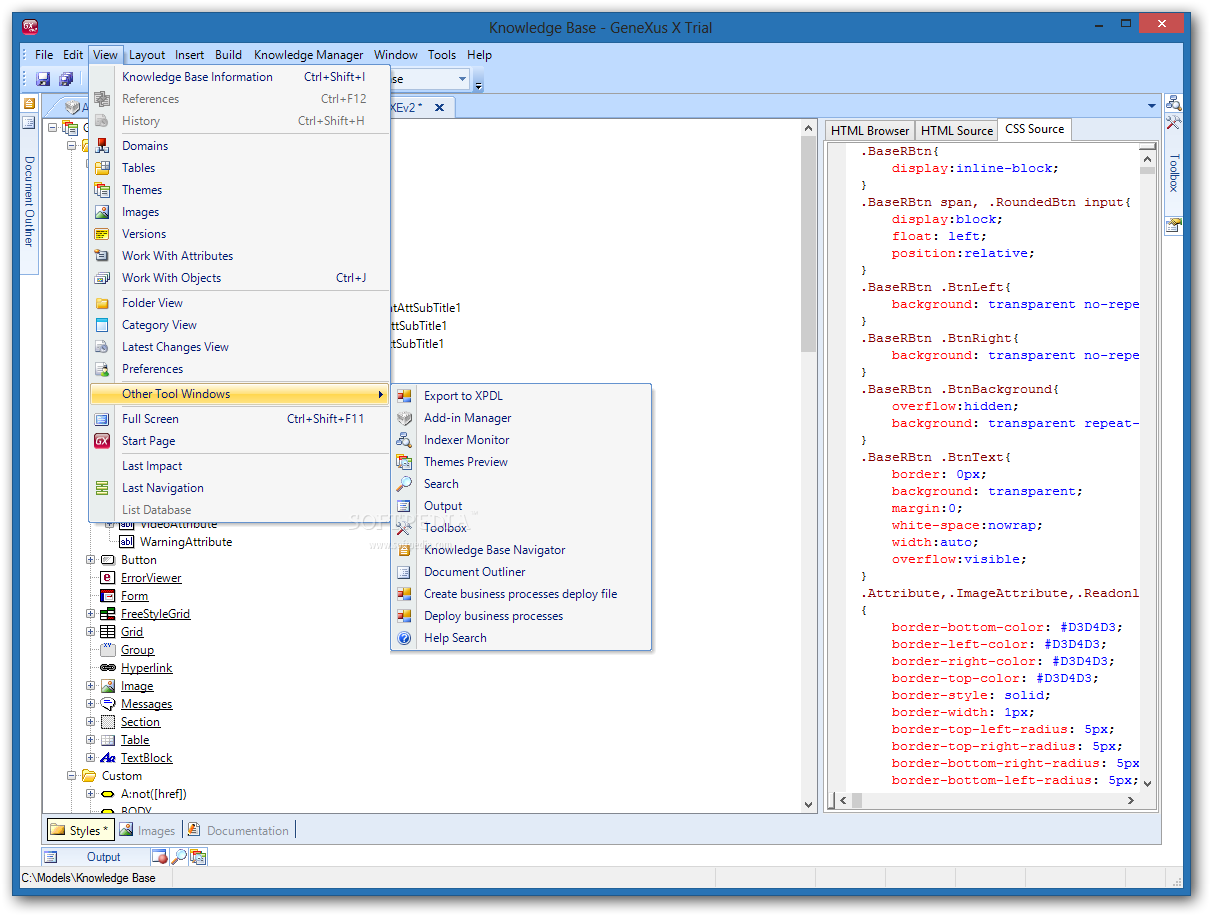Open the Domains view from the View menu
The image size is (1211, 916).
click(x=240, y=146)
